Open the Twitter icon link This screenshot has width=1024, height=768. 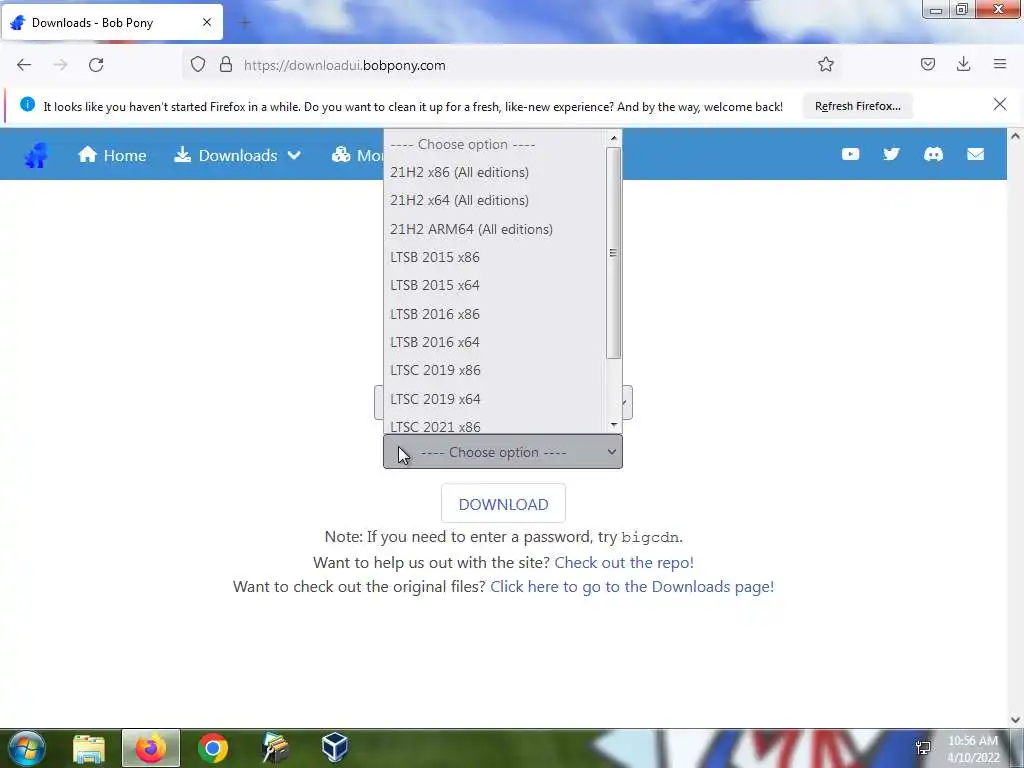pos(891,154)
